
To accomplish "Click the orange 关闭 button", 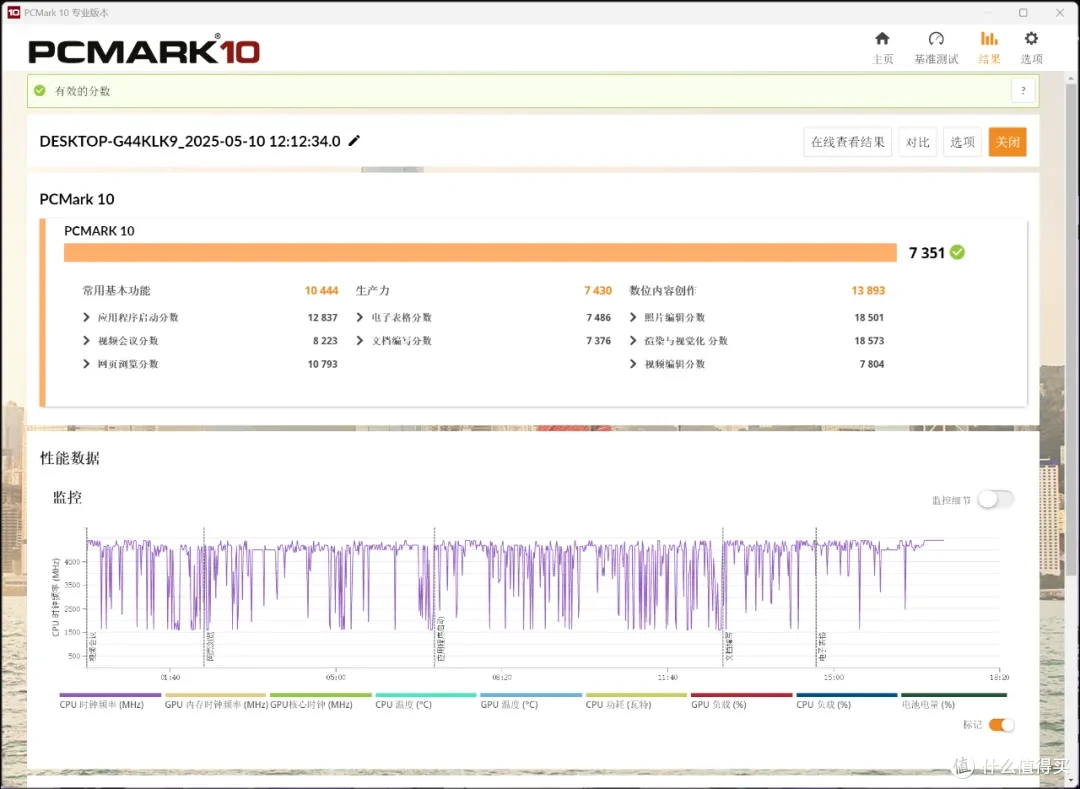I will (x=1007, y=142).
